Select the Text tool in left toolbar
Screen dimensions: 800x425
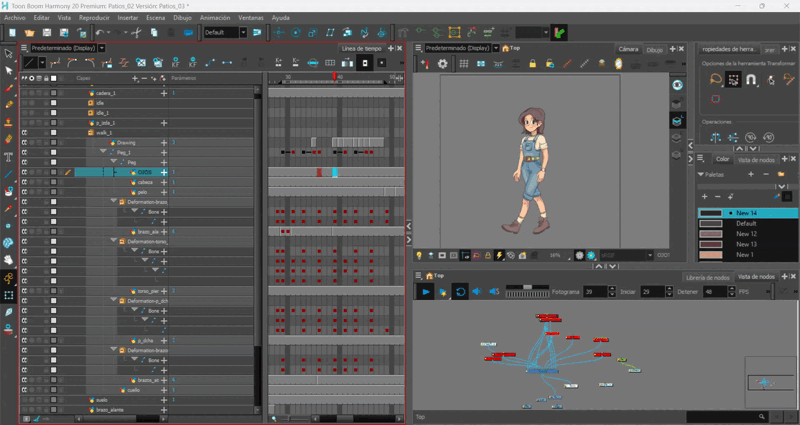click(x=9, y=157)
